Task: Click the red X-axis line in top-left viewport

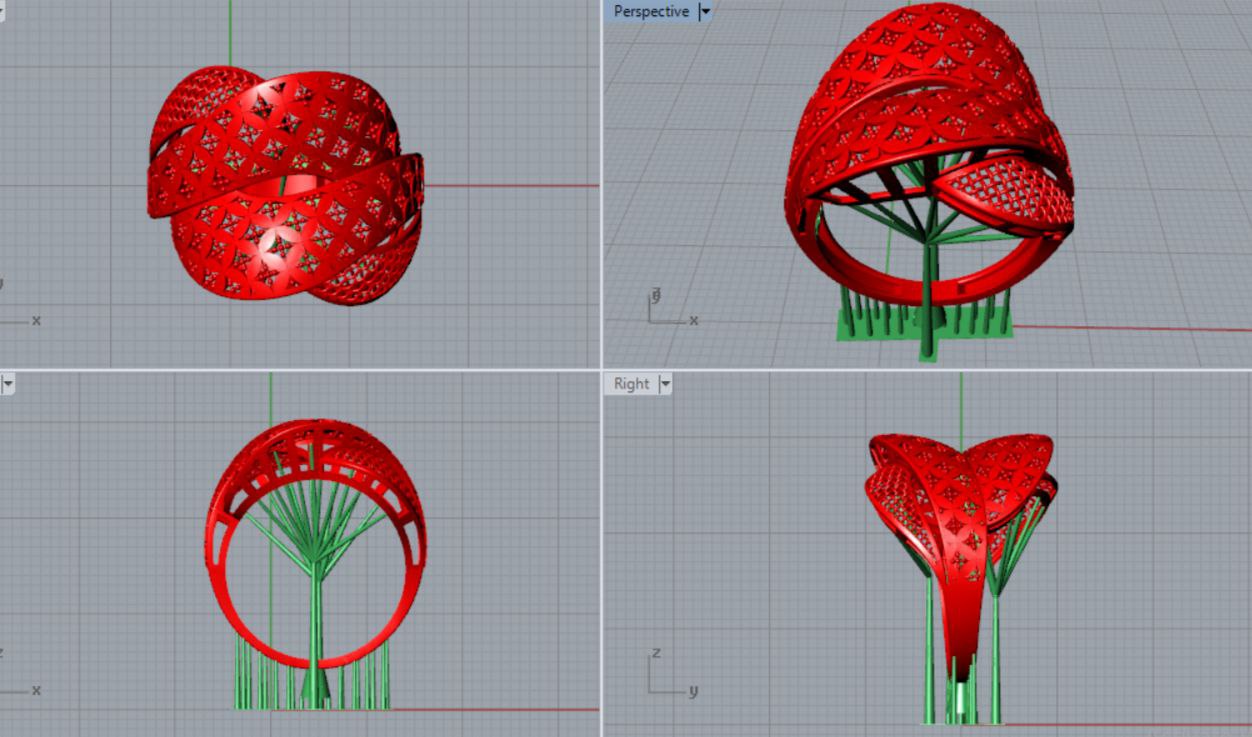Action: pos(510,185)
